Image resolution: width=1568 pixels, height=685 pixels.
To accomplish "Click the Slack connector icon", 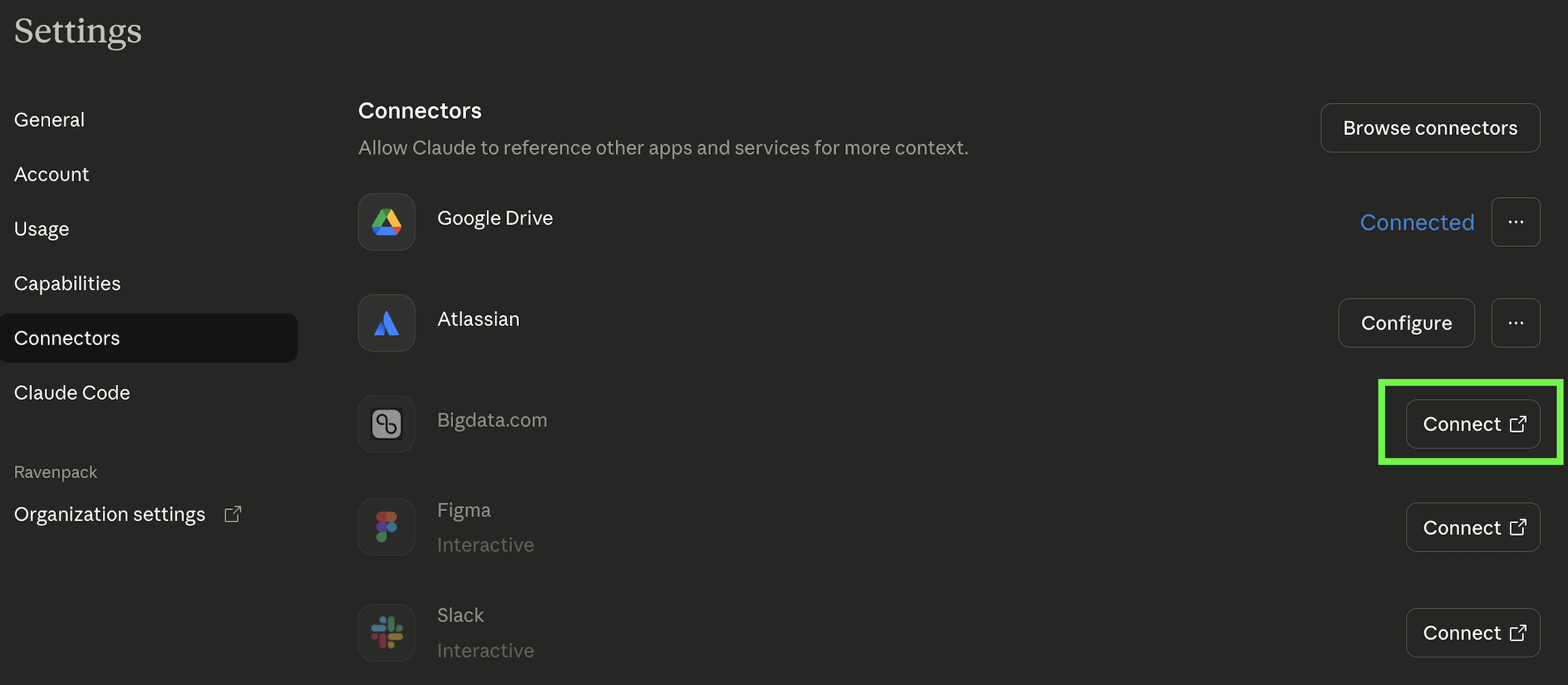I will pos(386,632).
